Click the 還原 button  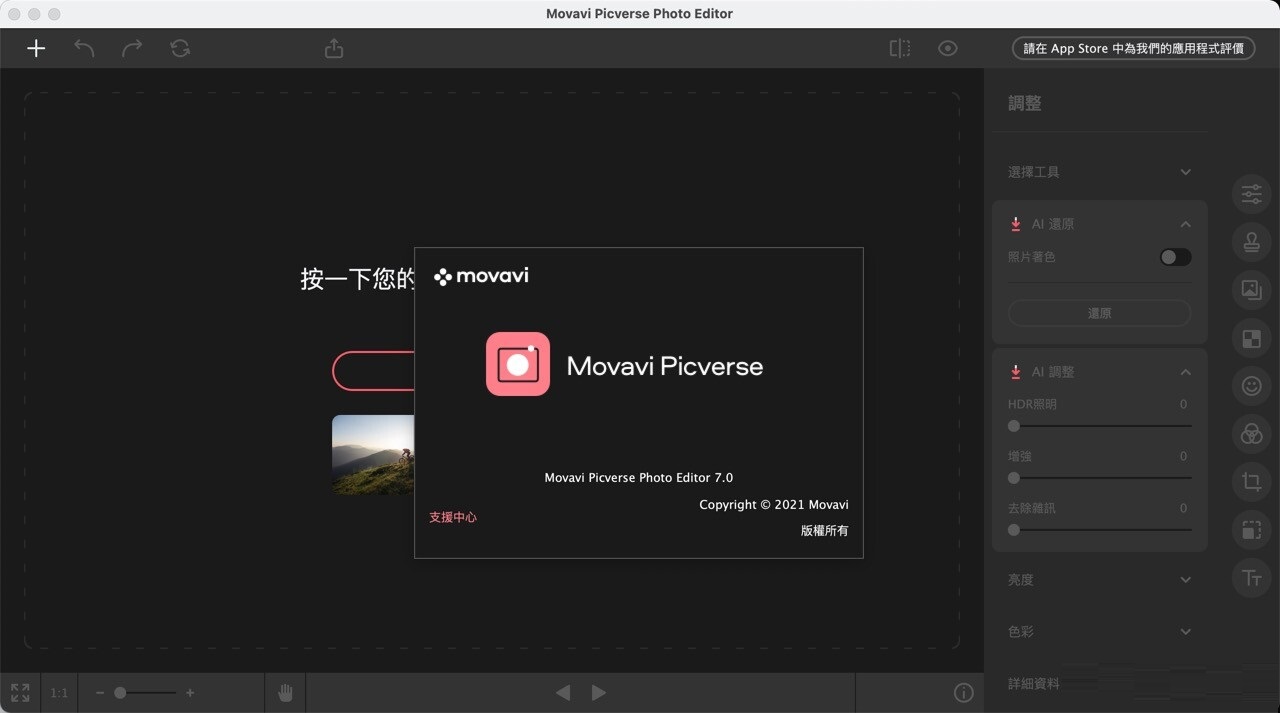1099,313
